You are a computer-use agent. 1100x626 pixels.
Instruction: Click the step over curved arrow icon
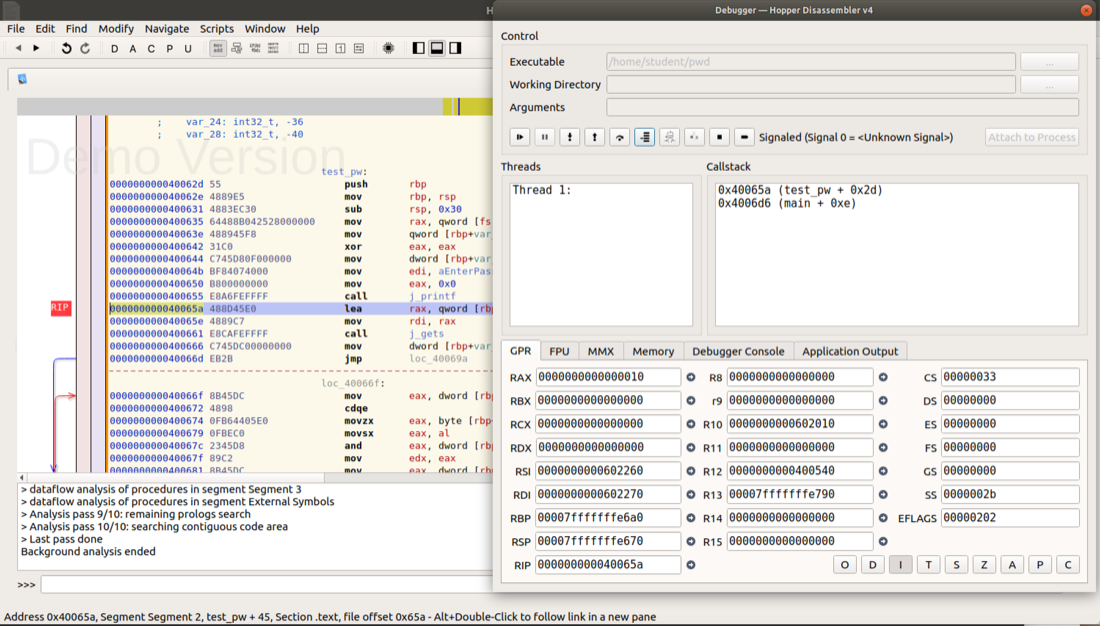click(x=620, y=137)
